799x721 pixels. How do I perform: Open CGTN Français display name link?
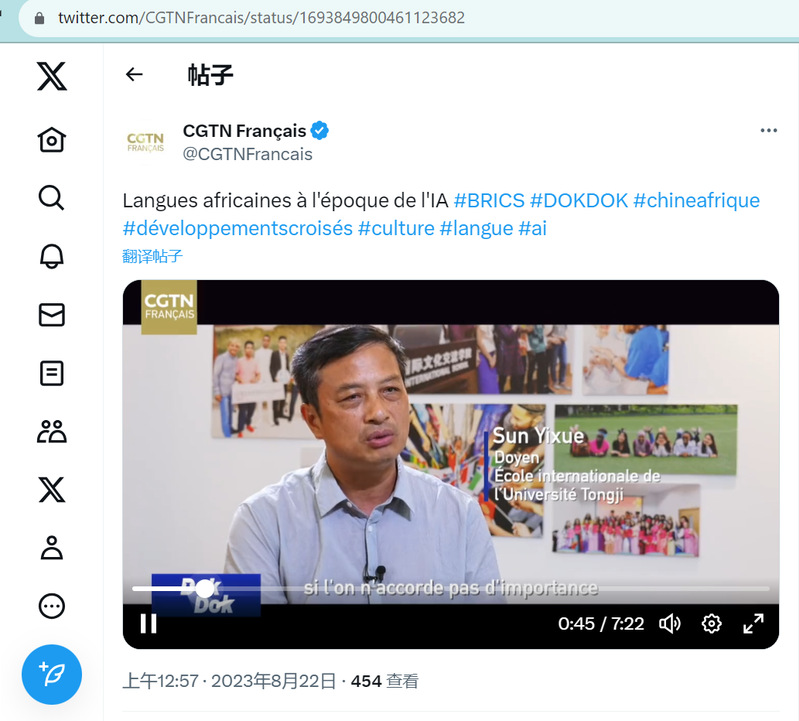click(x=244, y=131)
